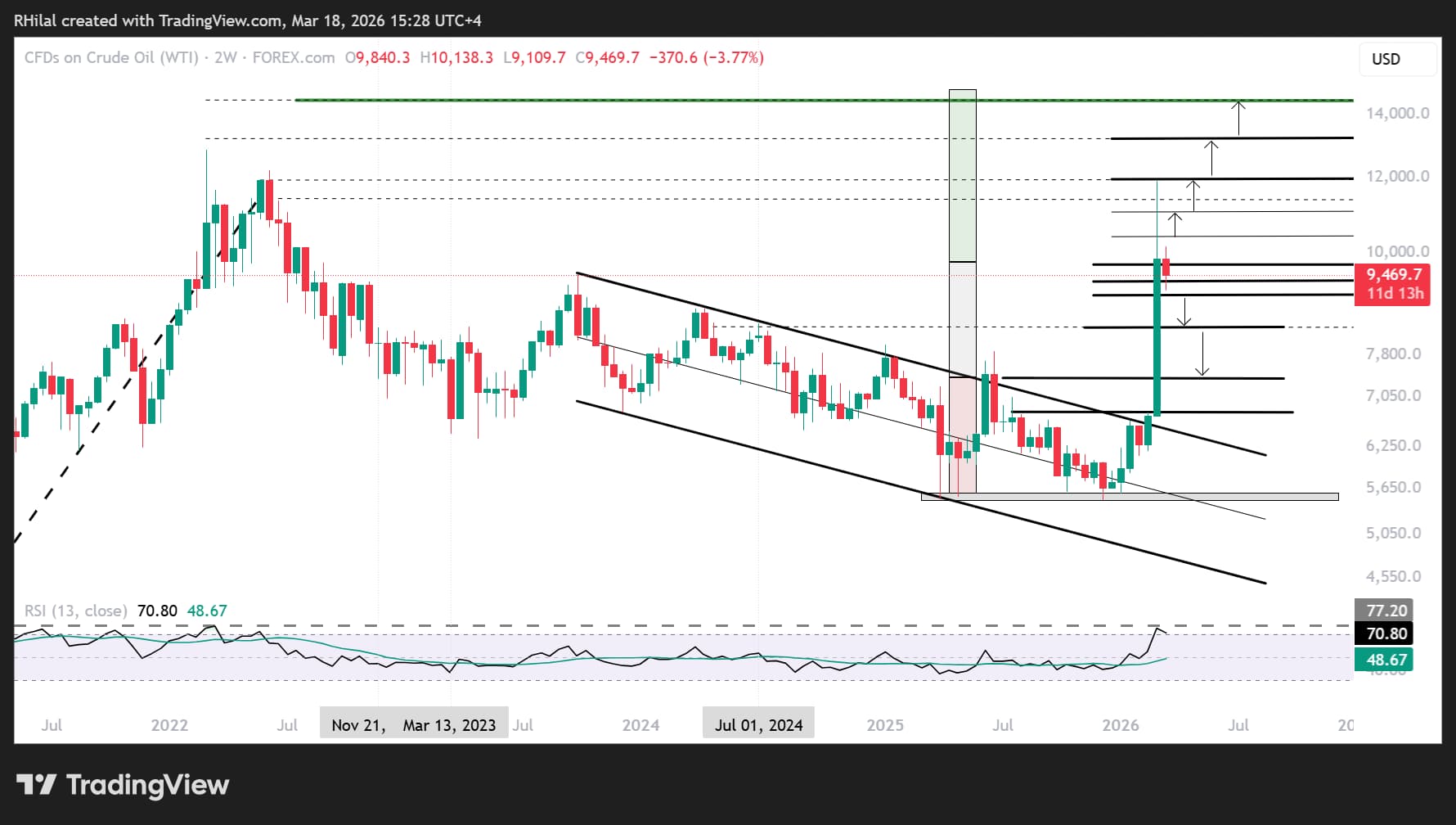This screenshot has width=1456, height=825.
Task: Click the 2025 label on the time axis
Action: [x=885, y=725]
